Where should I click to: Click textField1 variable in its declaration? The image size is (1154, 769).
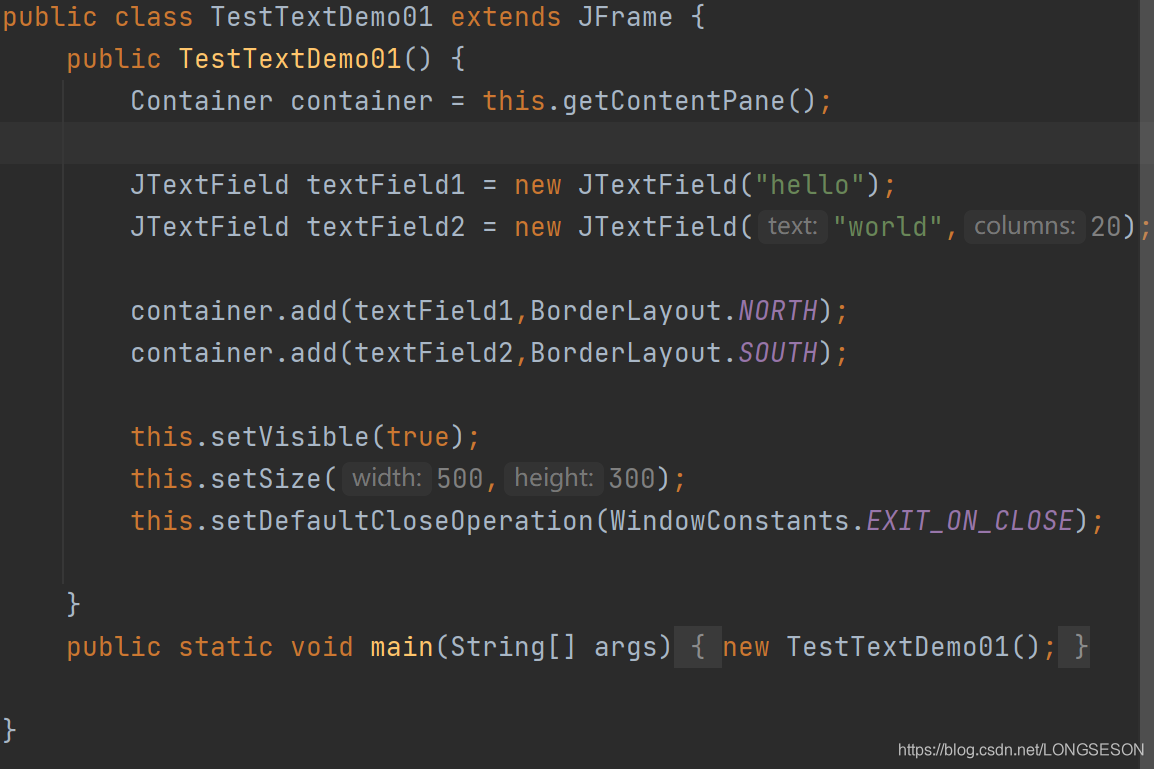[386, 185]
